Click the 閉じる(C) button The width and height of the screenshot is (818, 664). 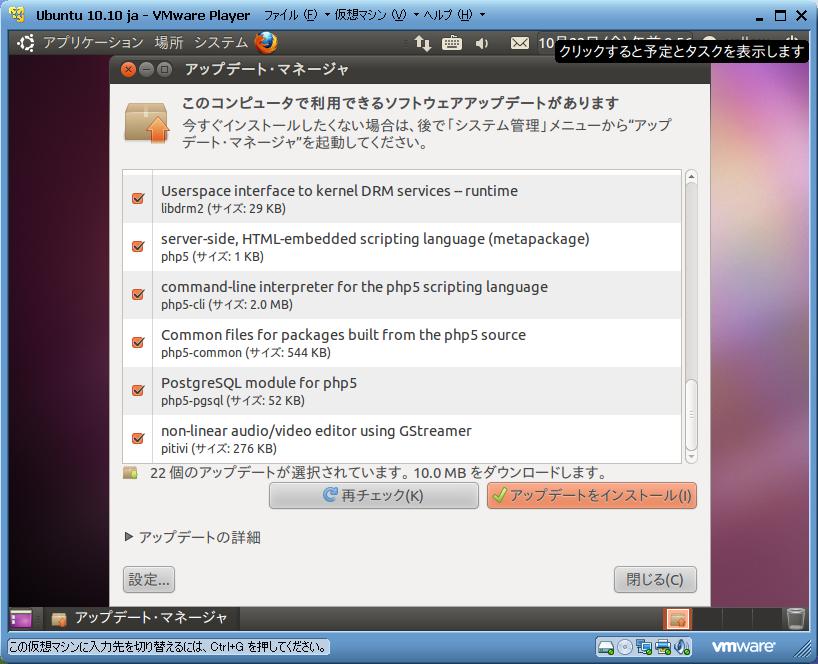tap(655, 580)
